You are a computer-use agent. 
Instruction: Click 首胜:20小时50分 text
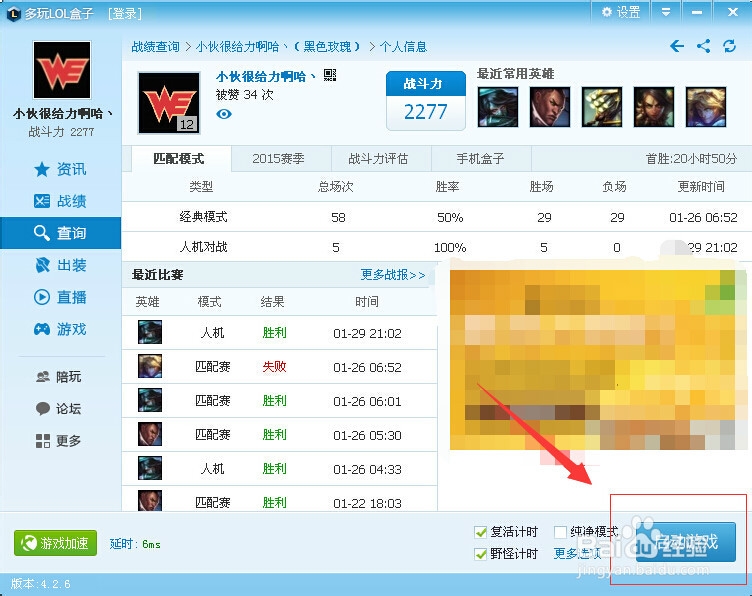[691, 159]
